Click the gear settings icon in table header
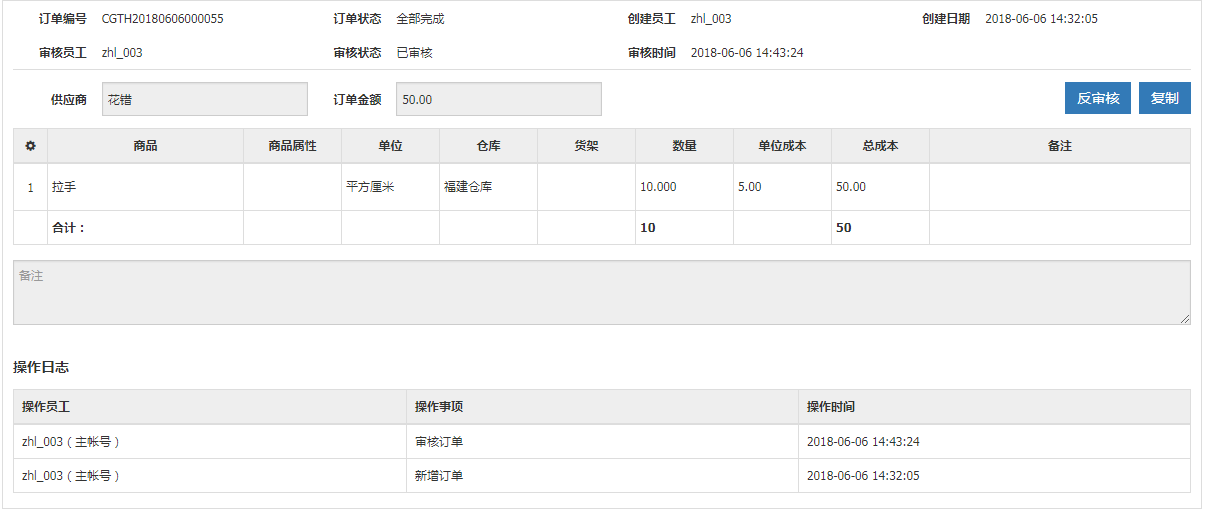Viewport: 1208px width, 516px height. 30,146
